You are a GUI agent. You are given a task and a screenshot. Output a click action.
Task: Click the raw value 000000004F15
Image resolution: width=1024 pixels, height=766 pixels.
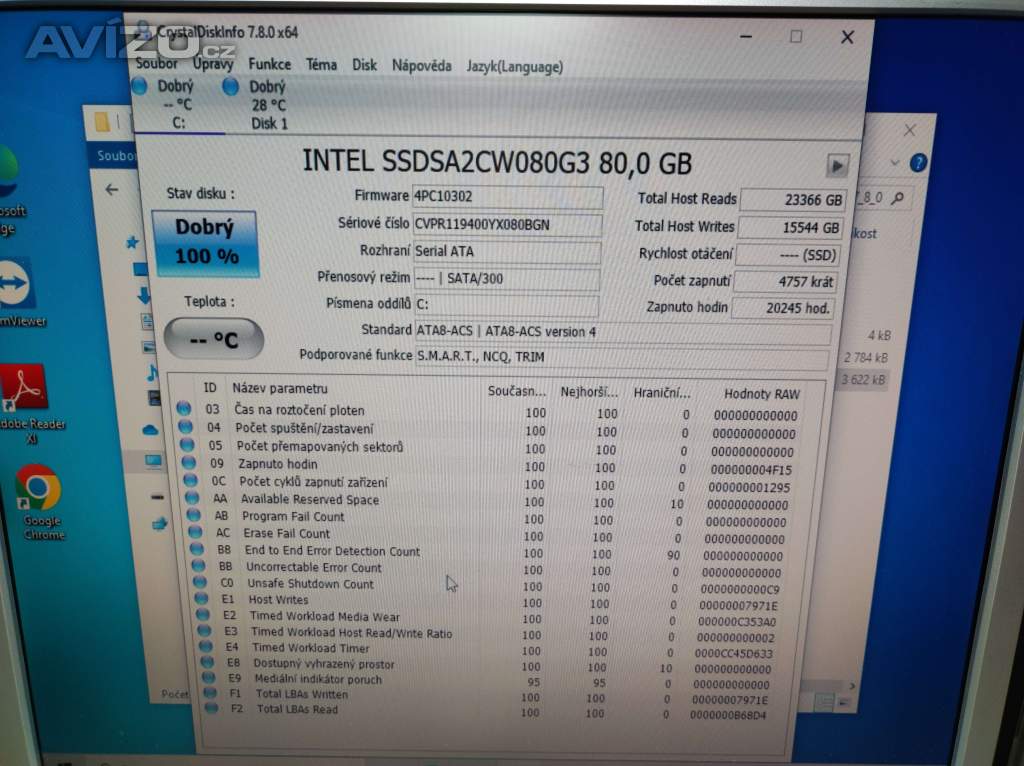(x=750, y=470)
